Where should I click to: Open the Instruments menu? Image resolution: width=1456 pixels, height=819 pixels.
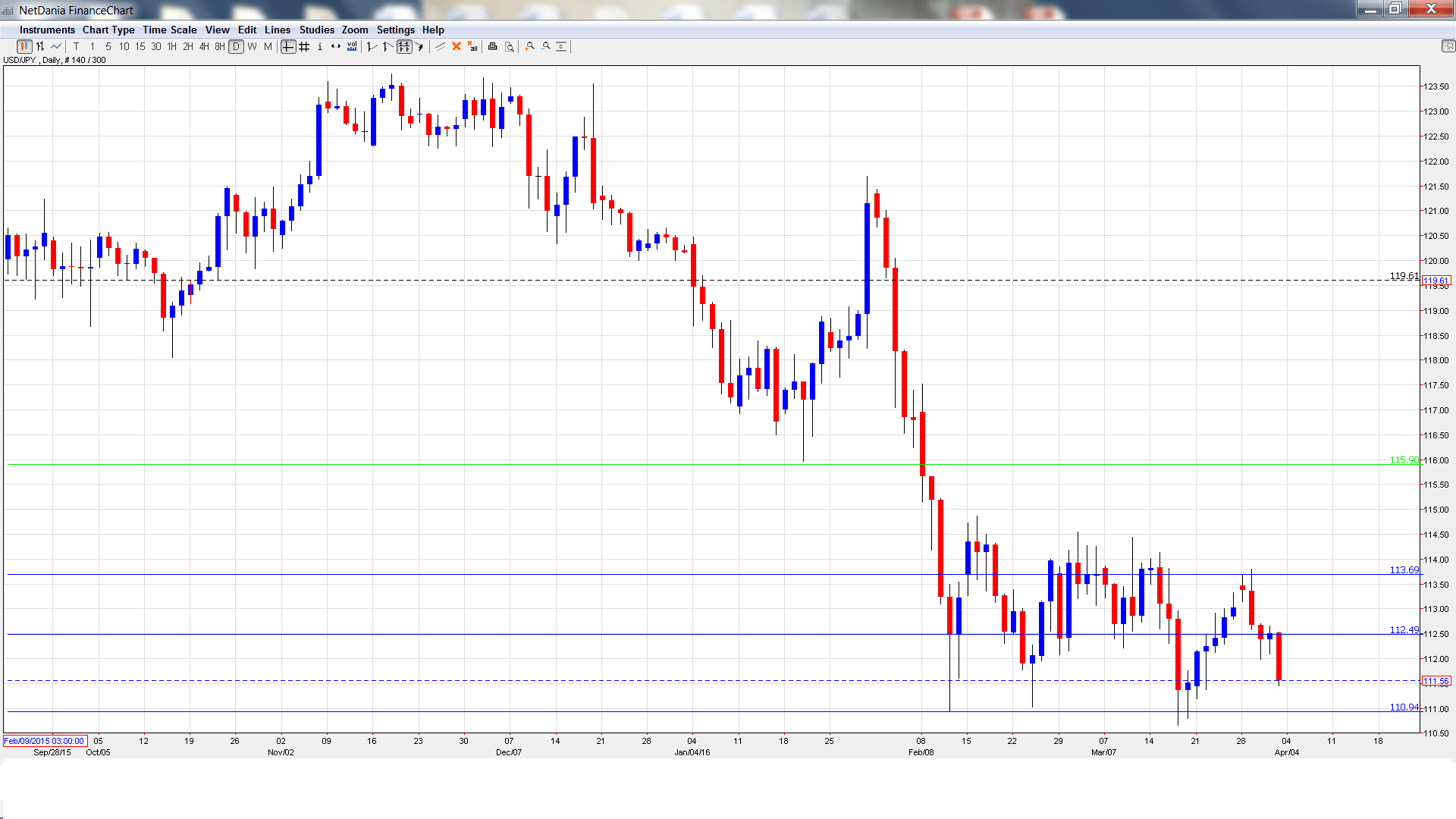[47, 30]
